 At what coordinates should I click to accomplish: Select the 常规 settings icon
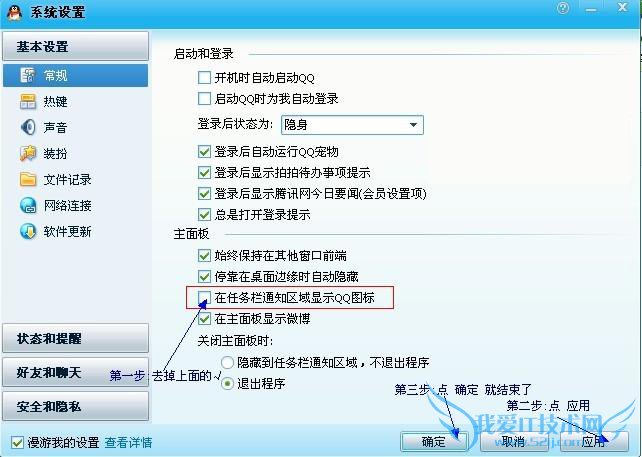click(28, 75)
